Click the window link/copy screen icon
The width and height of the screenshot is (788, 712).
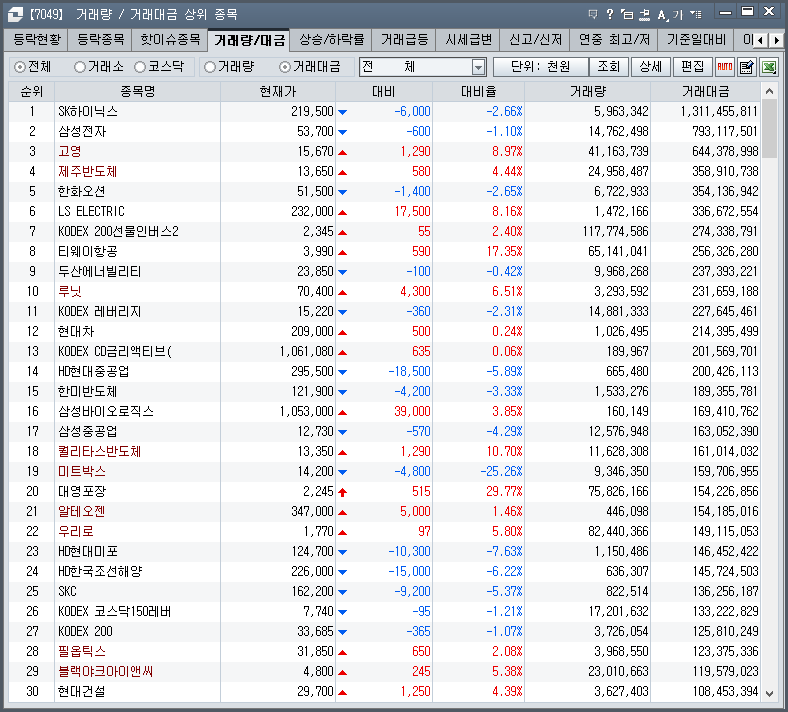pyautogui.click(x=627, y=14)
